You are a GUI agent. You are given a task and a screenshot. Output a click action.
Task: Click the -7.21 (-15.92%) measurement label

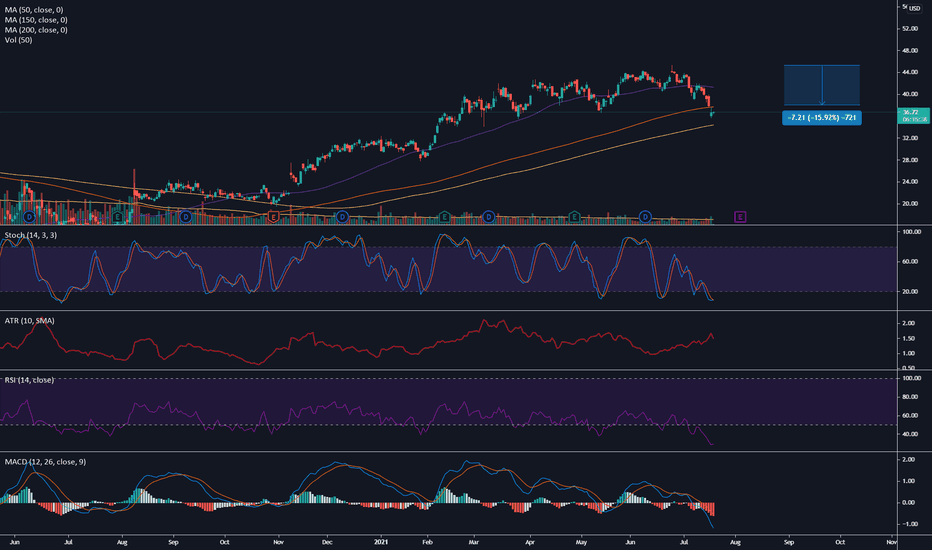[x=822, y=118]
